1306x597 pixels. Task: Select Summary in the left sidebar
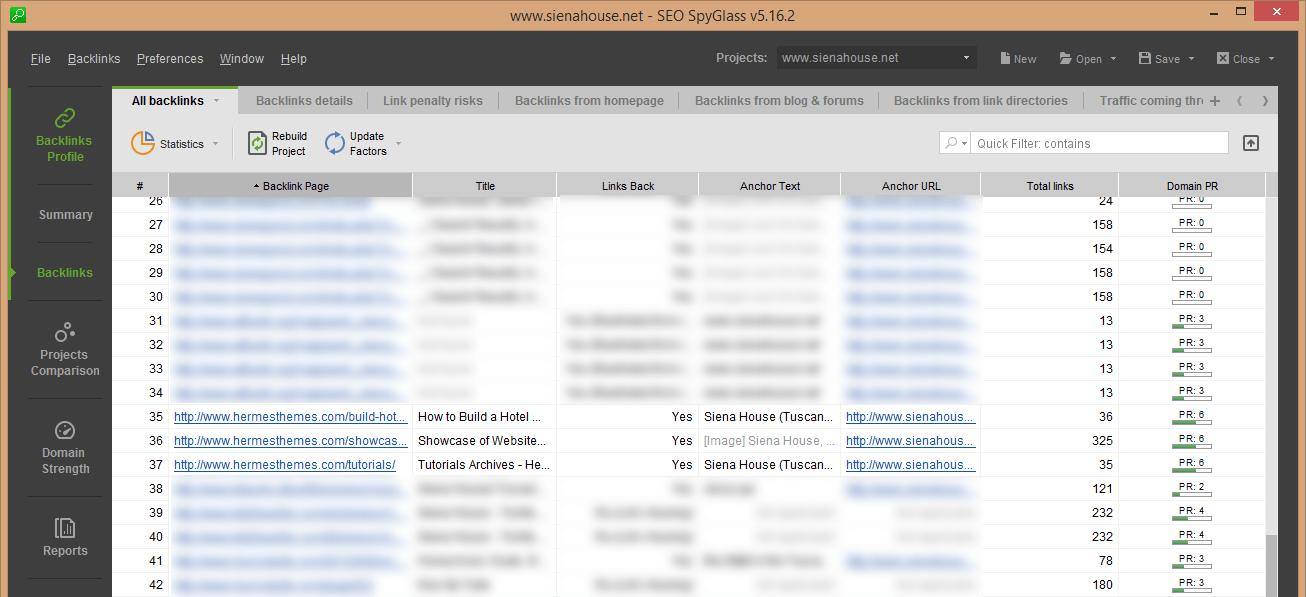(x=65, y=215)
